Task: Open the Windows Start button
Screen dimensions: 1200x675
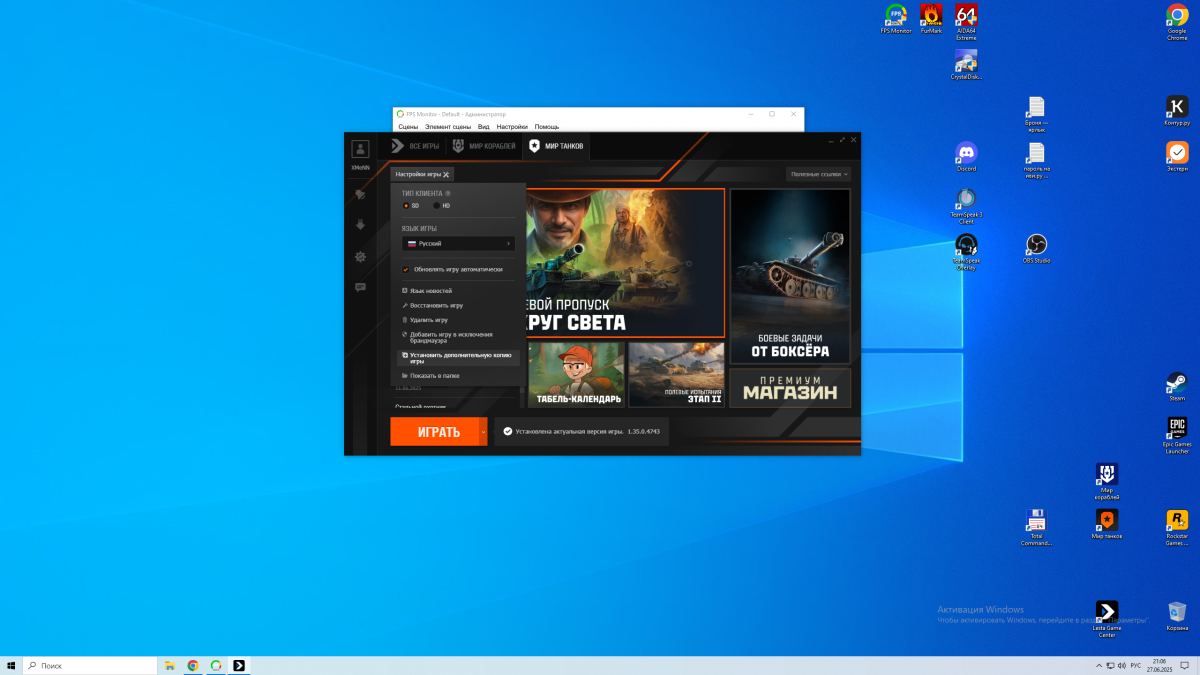Action: click(11, 665)
